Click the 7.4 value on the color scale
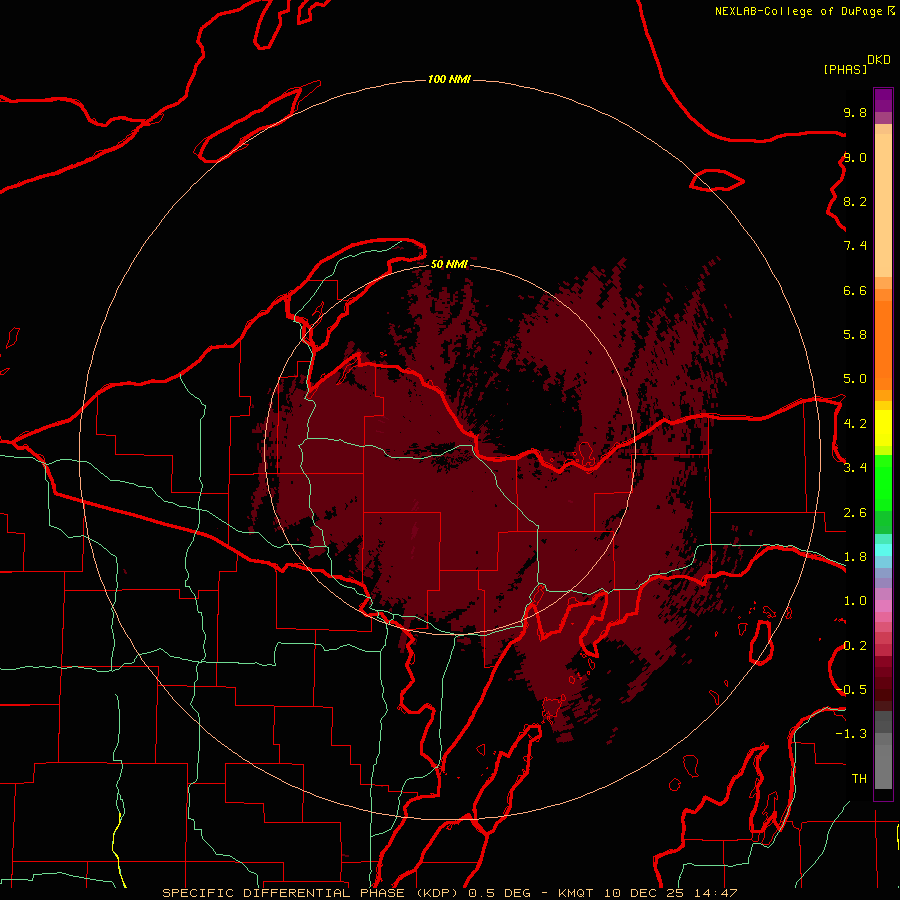Viewport: 900px width, 900px height. coord(855,246)
